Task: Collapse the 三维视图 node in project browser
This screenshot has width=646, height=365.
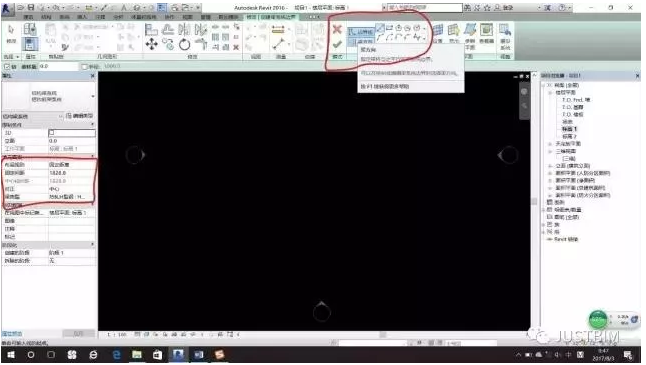Action: (550, 151)
